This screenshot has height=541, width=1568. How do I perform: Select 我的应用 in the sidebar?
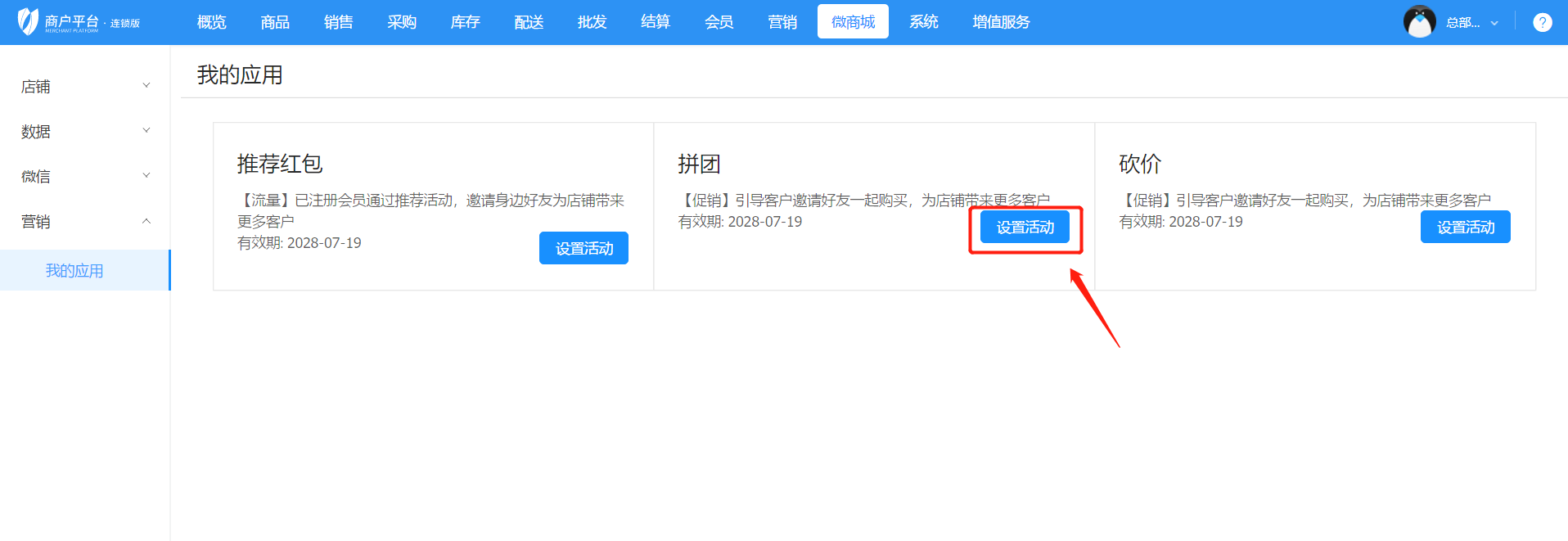(74, 271)
